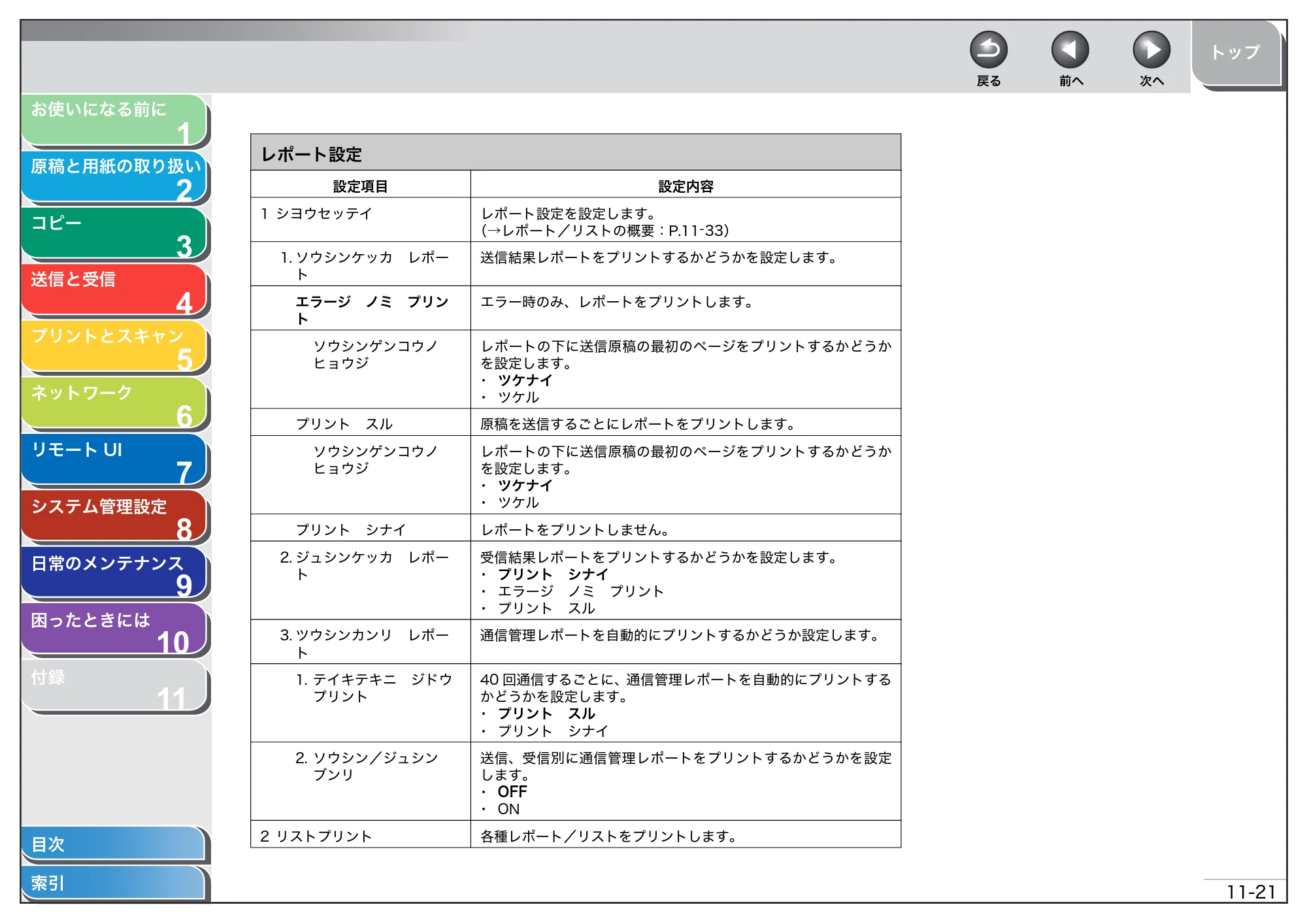Viewport: 1307px width, 924px height.
Task: Click 2. ソウシン／ジュシン ブンリ item
Action: (x=367, y=766)
